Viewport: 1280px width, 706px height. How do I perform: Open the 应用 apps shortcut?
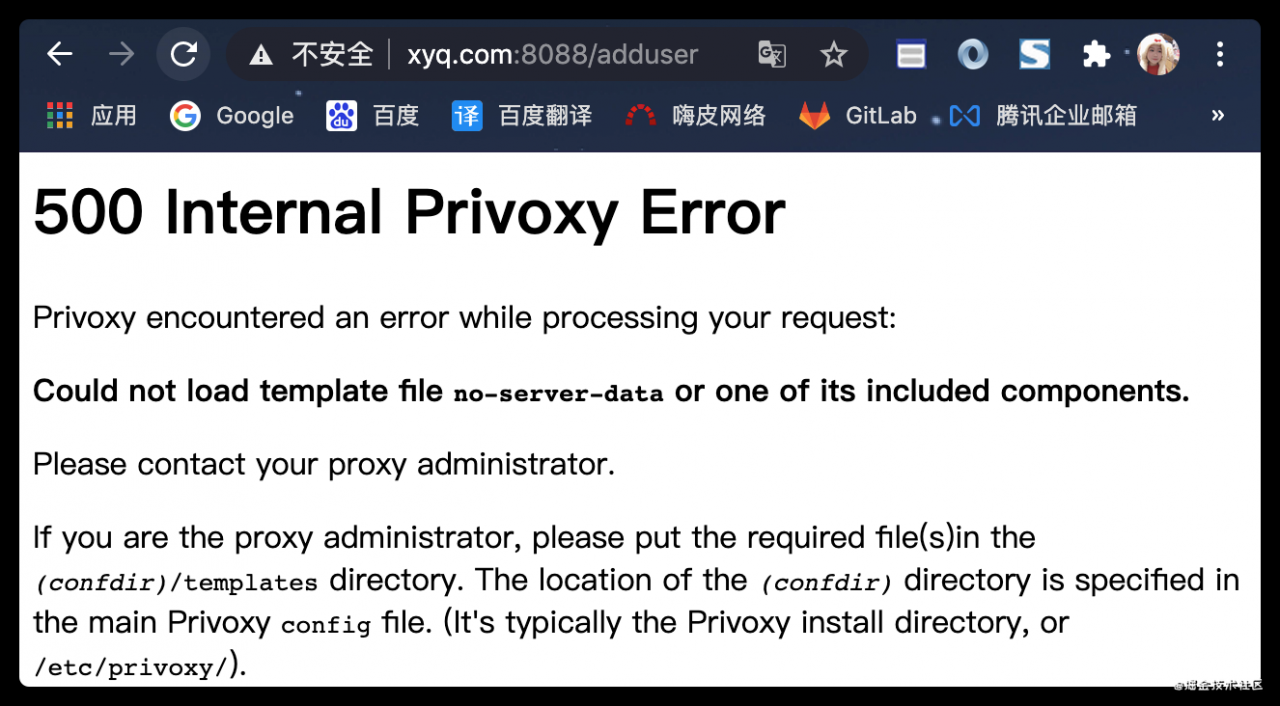click(92, 116)
